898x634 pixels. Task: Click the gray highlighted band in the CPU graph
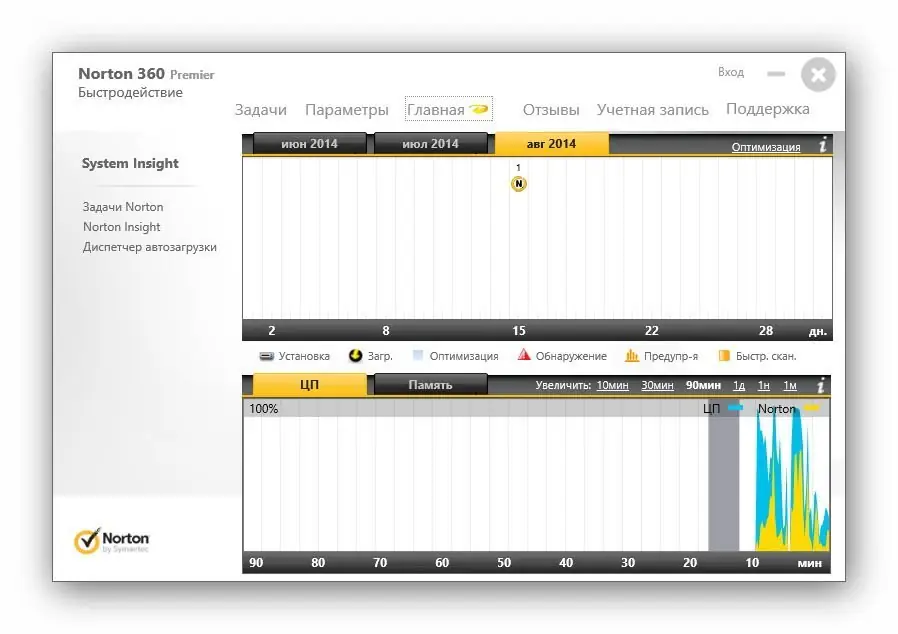724,475
